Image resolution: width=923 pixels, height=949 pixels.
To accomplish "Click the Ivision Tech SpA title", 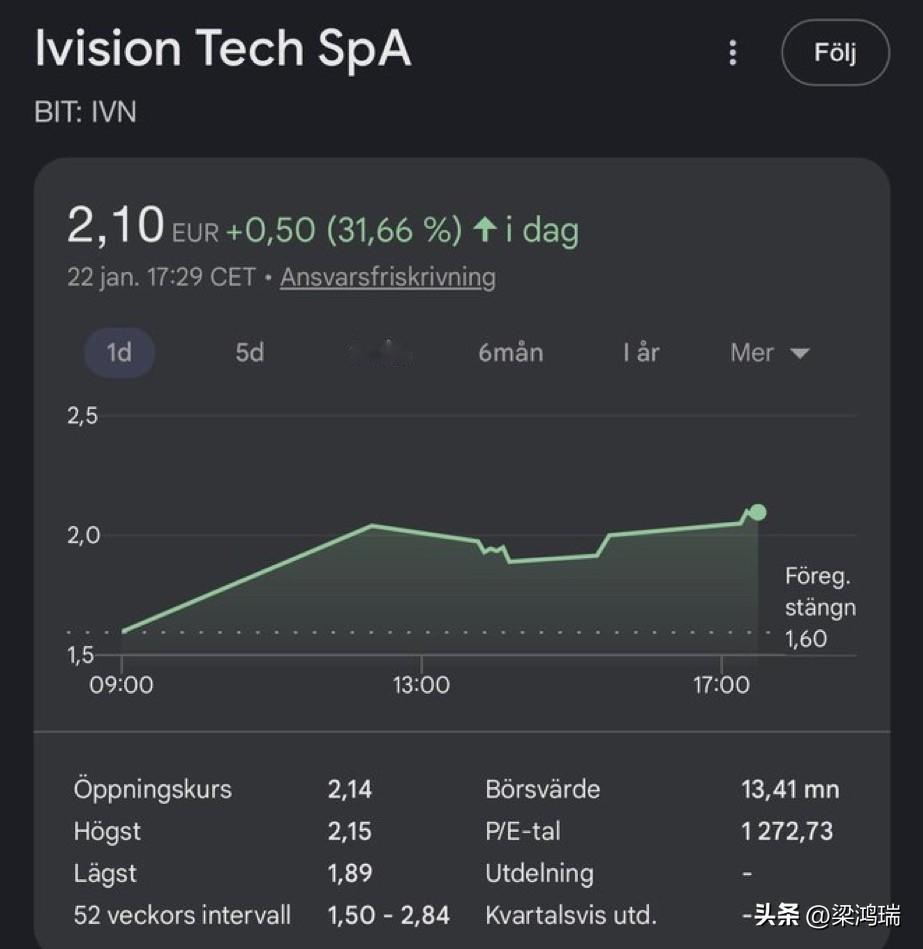I will tap(223, 50).
